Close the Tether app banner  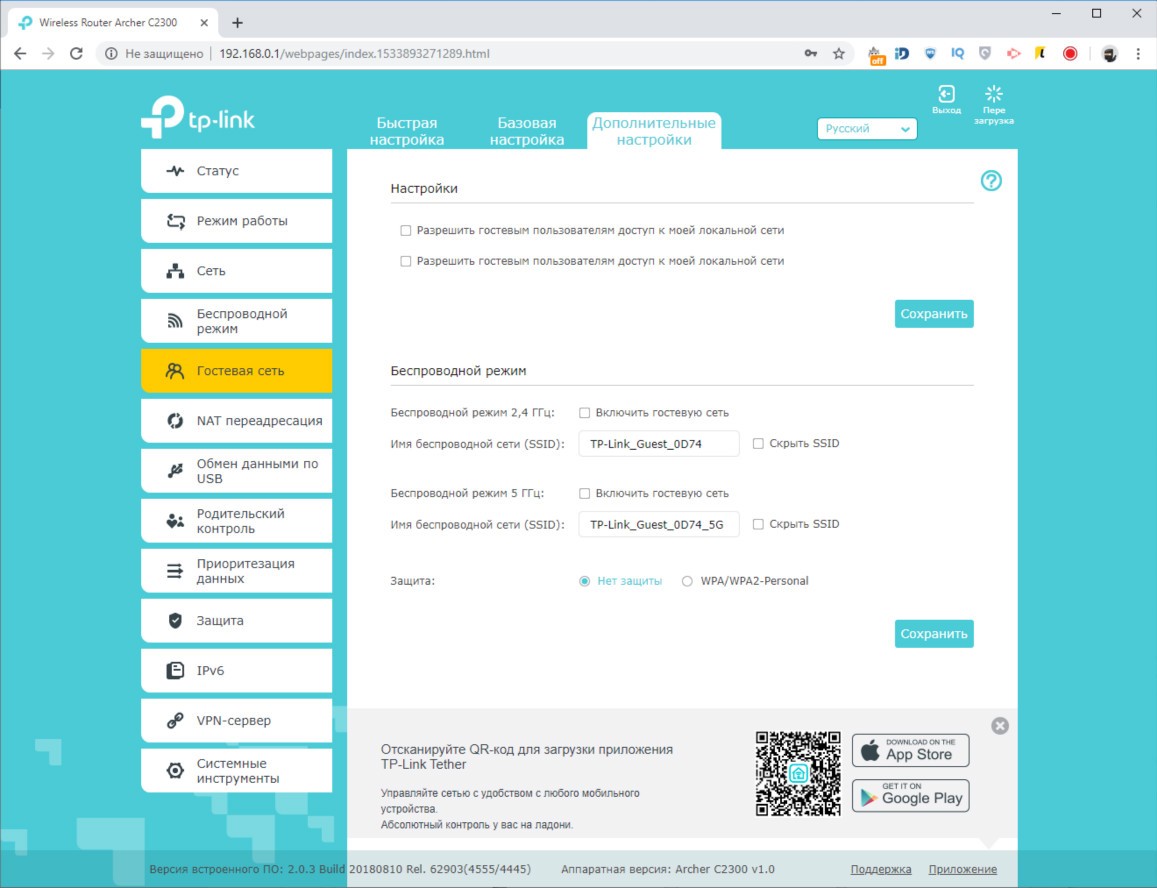tap(1000, 726)
